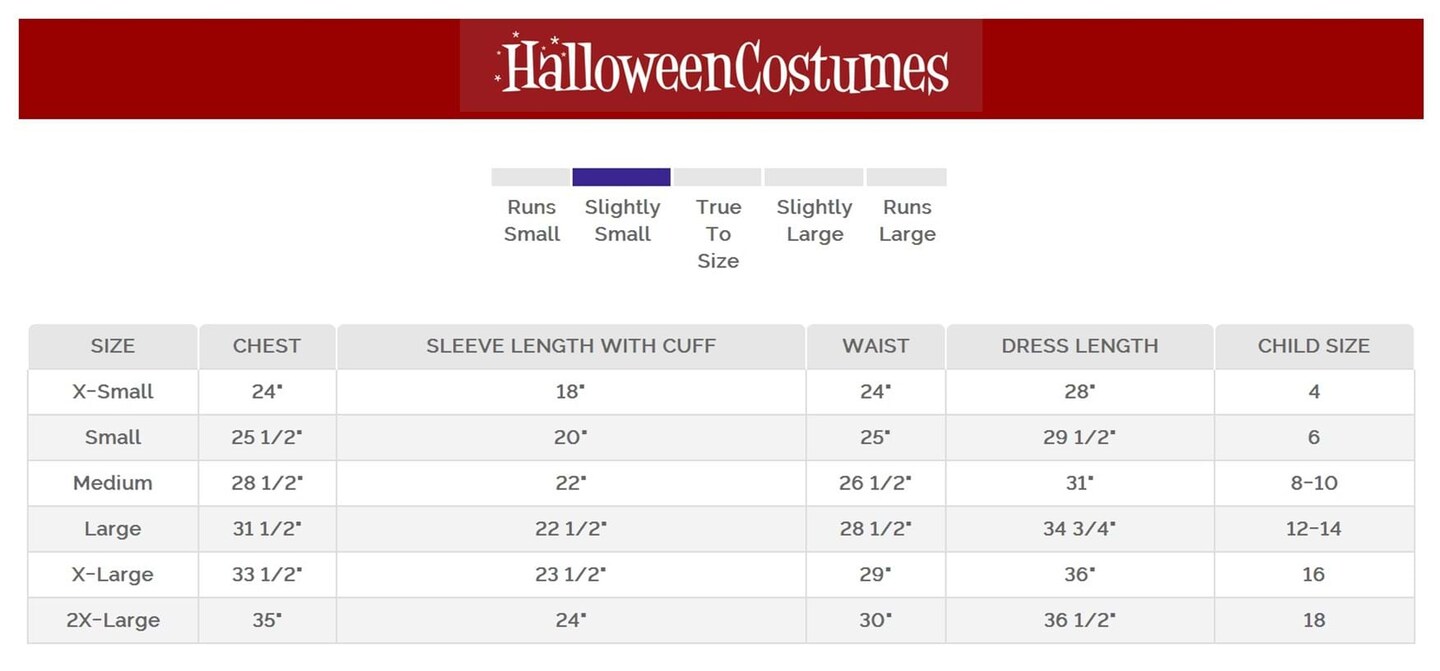
Task: Select the Small size row label
Action: pos(113,438)
